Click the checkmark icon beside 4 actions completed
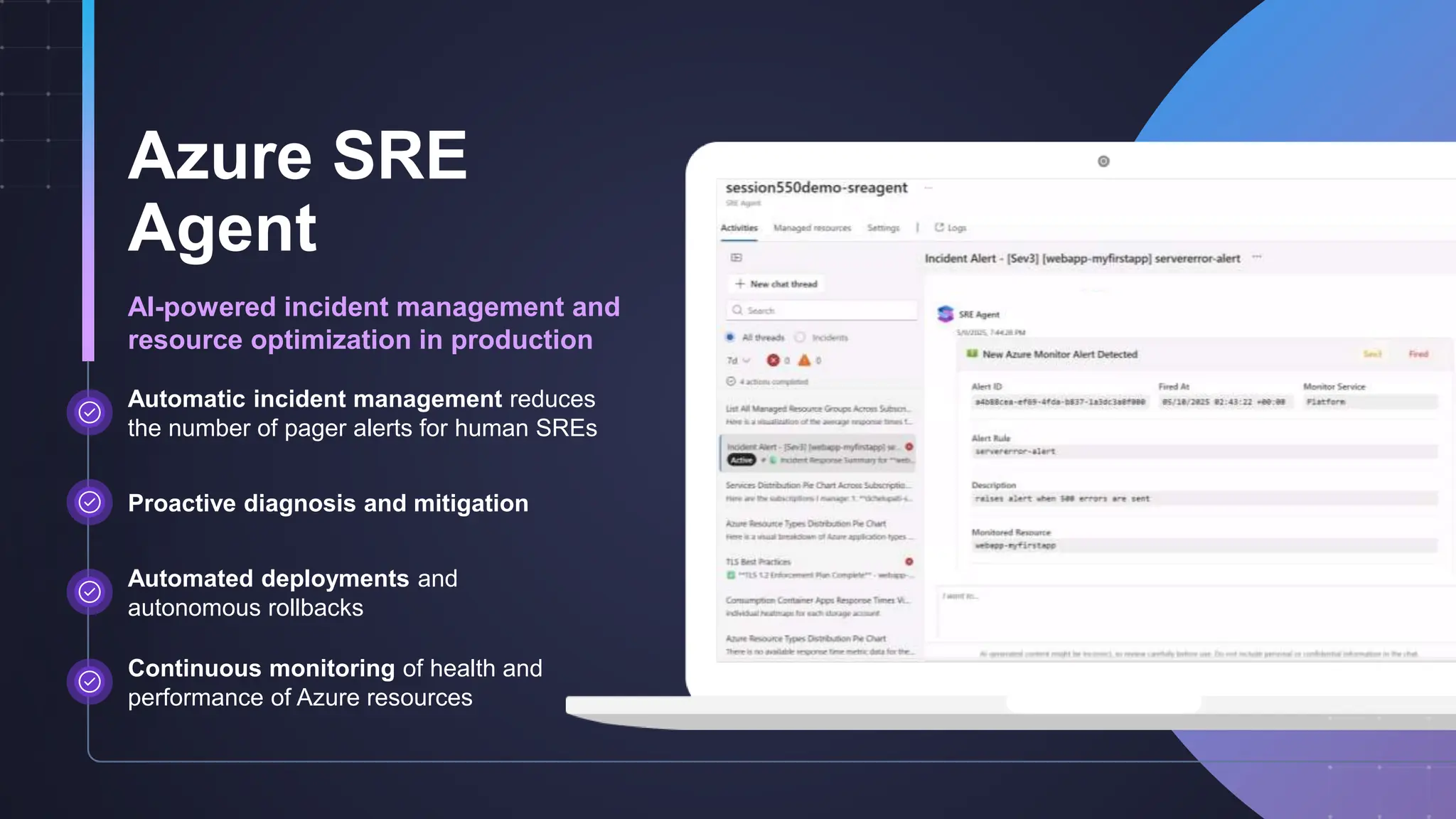 pos(730,382)
